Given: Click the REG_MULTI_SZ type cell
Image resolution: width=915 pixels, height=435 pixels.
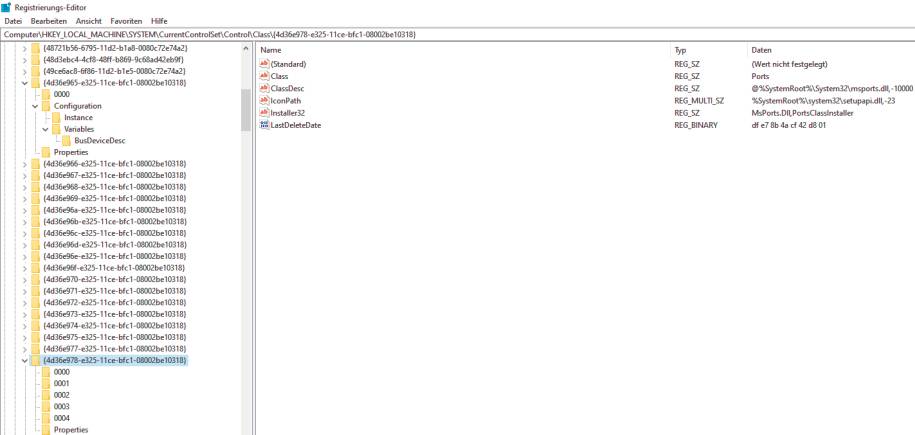Looking at the screenshot, I should (699, 101).
